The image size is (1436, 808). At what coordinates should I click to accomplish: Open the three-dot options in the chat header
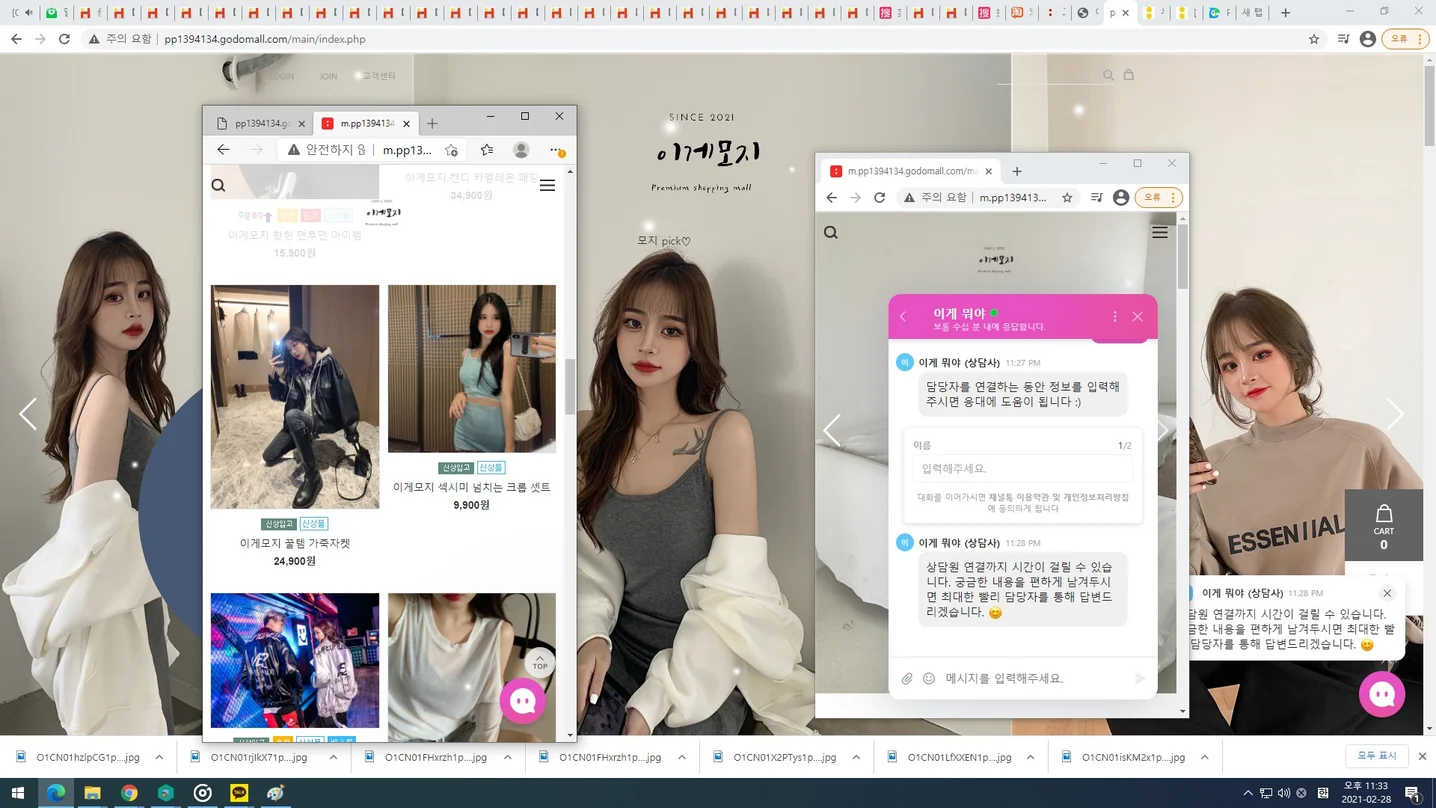[x=1114, y=316]
